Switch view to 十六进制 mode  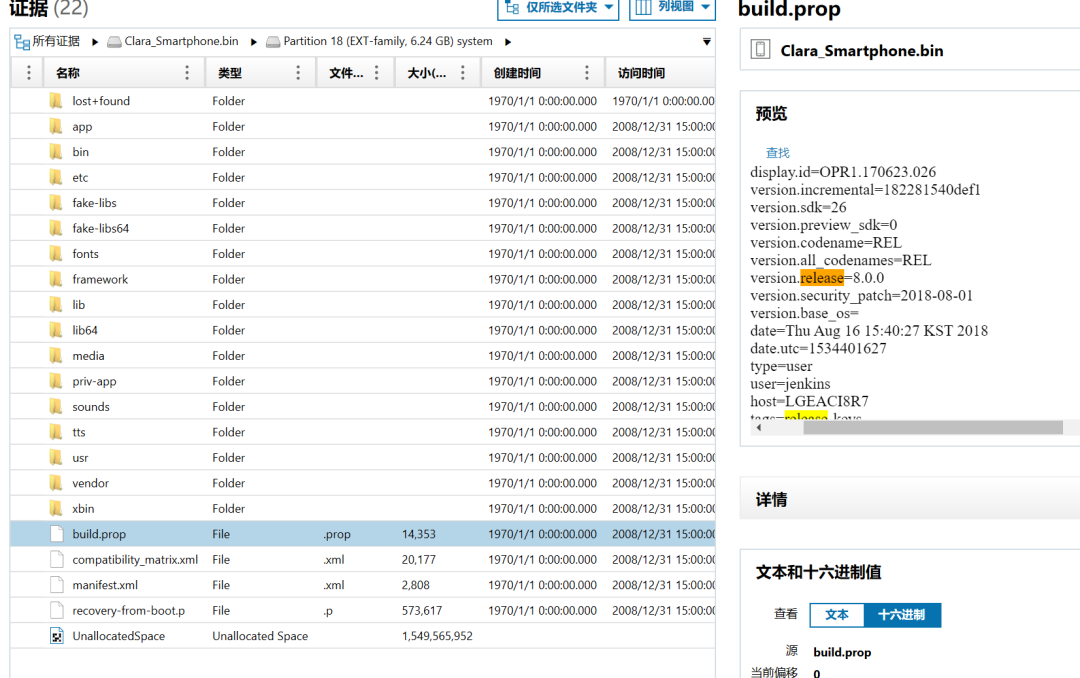(x=902, y=615)
